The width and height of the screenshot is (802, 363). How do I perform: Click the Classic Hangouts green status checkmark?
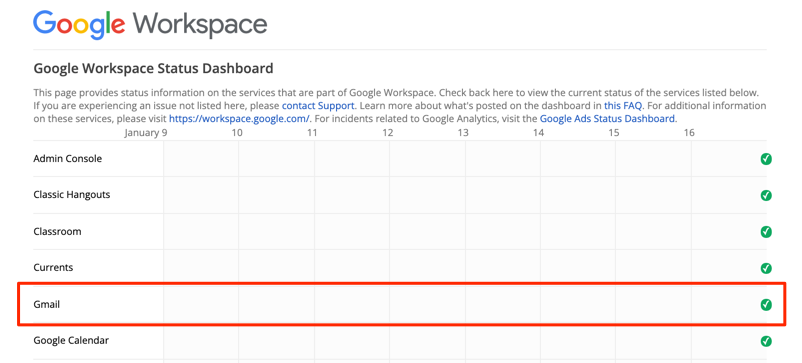click(766, 195)
